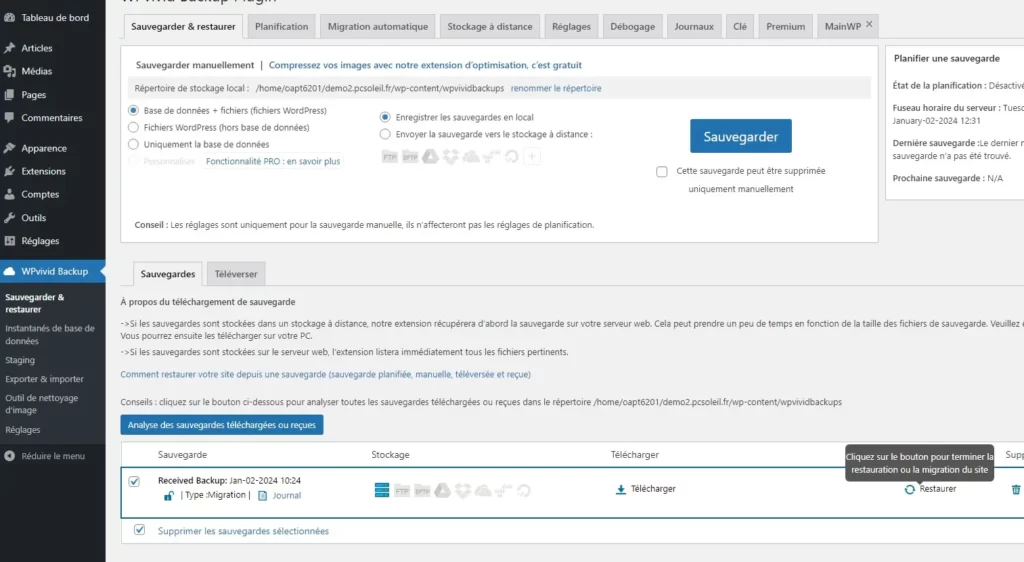Open the Débogage tab

point(632,26)
